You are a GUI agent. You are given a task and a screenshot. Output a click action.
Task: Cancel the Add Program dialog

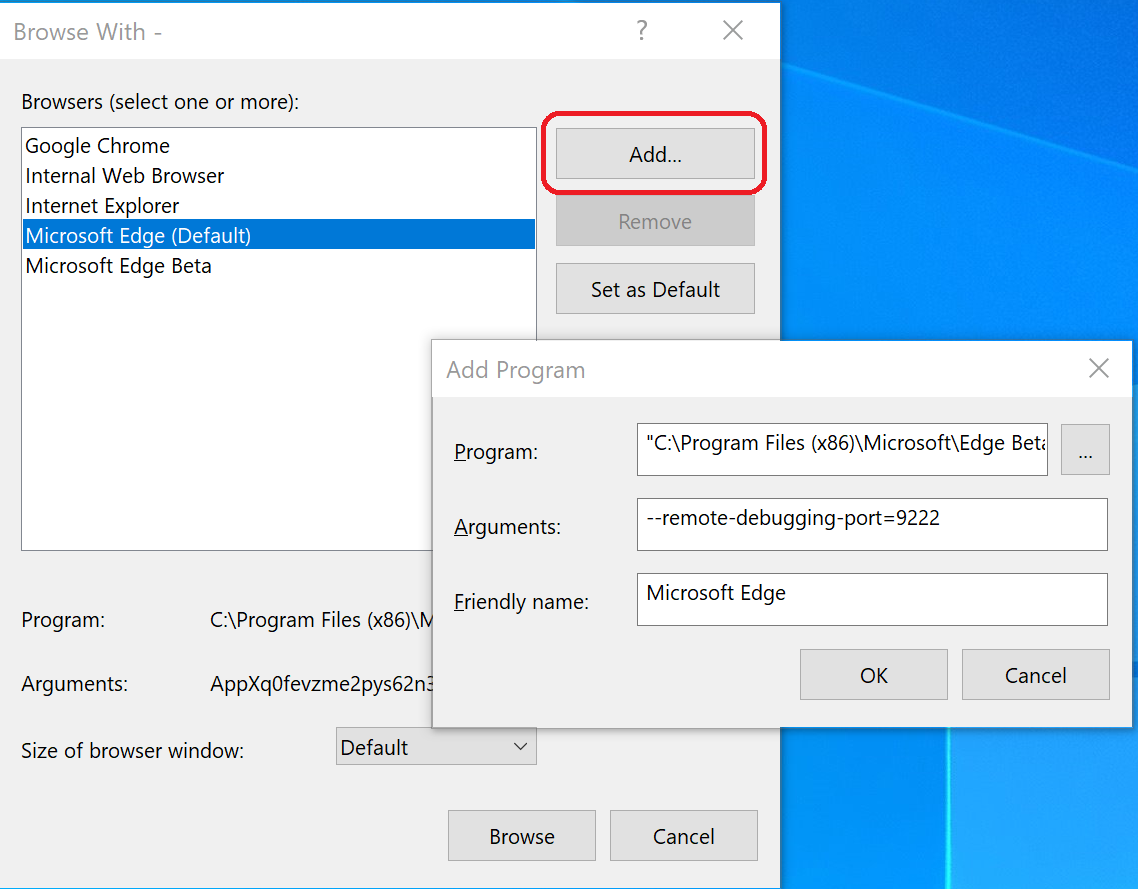1035,675
